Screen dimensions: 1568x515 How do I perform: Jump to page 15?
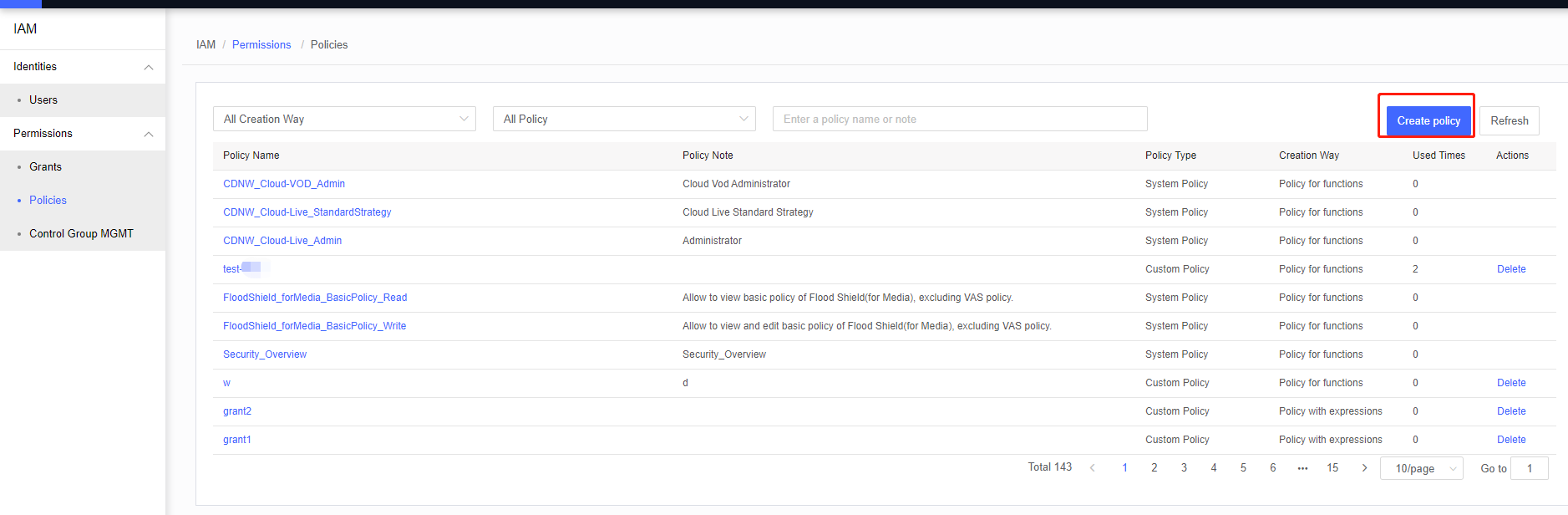pos(1332,468)
